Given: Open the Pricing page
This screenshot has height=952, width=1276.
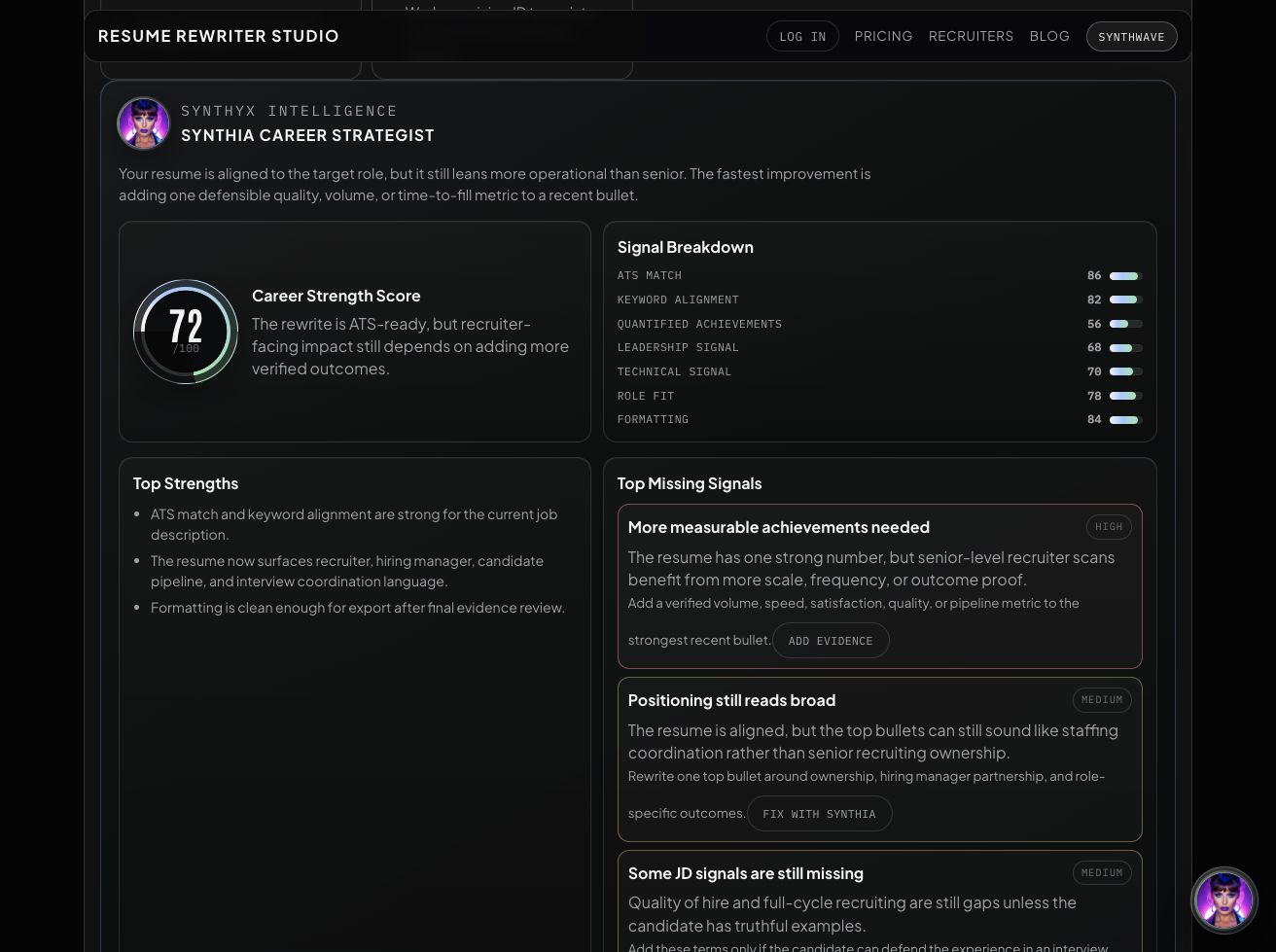Looking at the screenshot, I should 883,36.
